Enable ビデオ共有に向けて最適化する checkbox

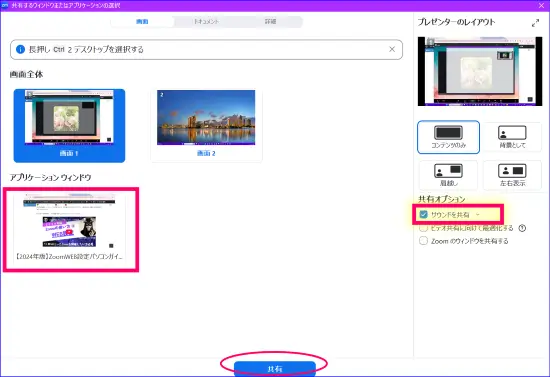point(423,228)
